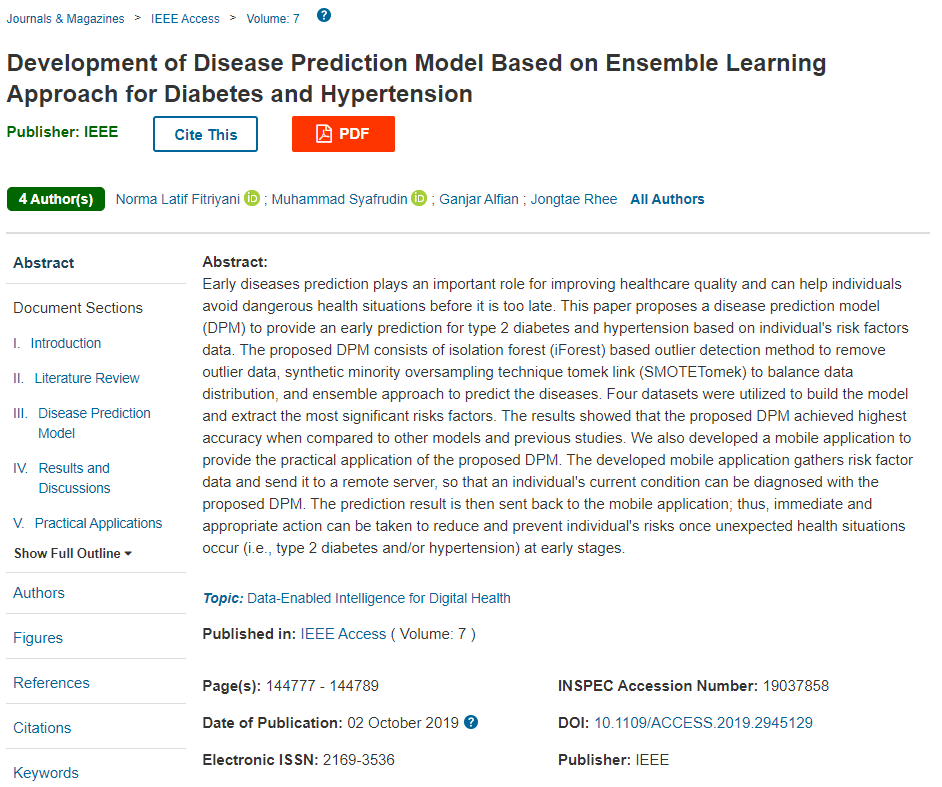
Task: Switch to the References tab
Action: 51,683
